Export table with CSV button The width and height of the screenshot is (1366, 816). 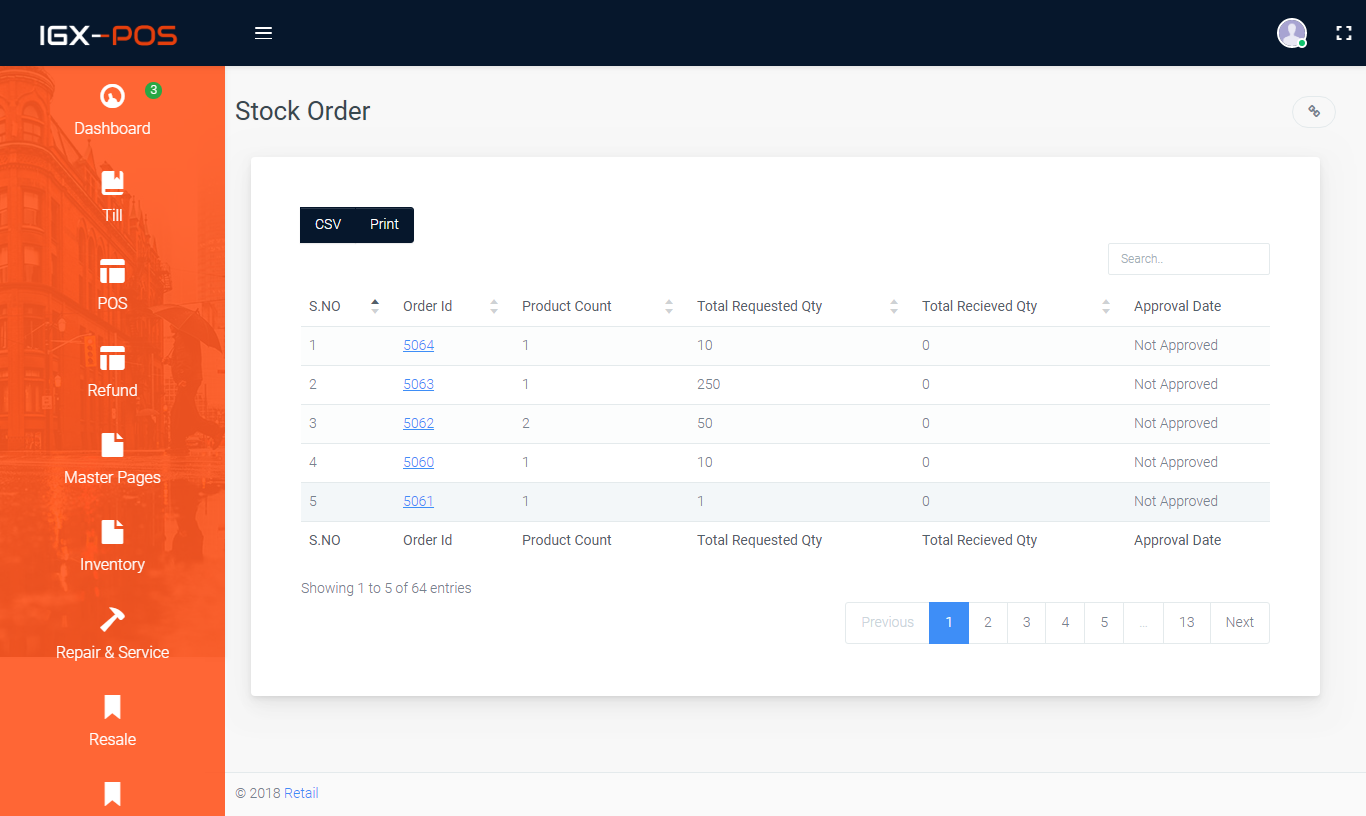328,225
